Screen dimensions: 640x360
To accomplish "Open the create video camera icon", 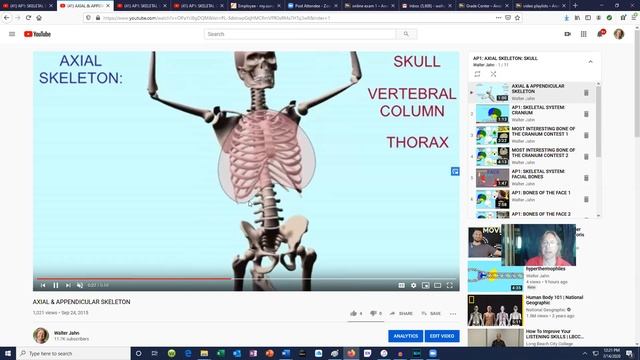I will pos(568,34).
